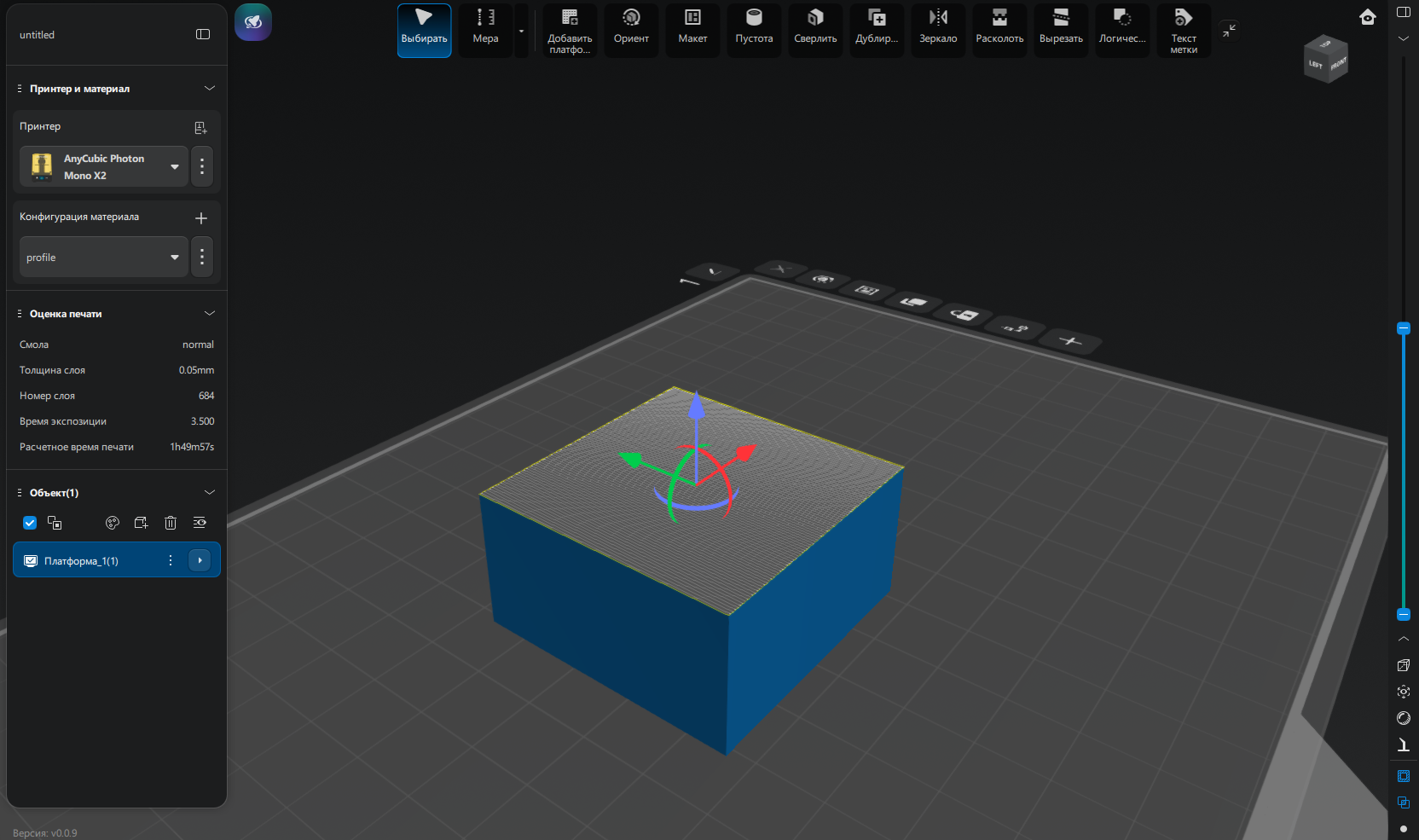Image resolution: width=1419 pixels, height=840 pixels.
Task: Open the Зеркало mirror tool
Action: point(938,31)
